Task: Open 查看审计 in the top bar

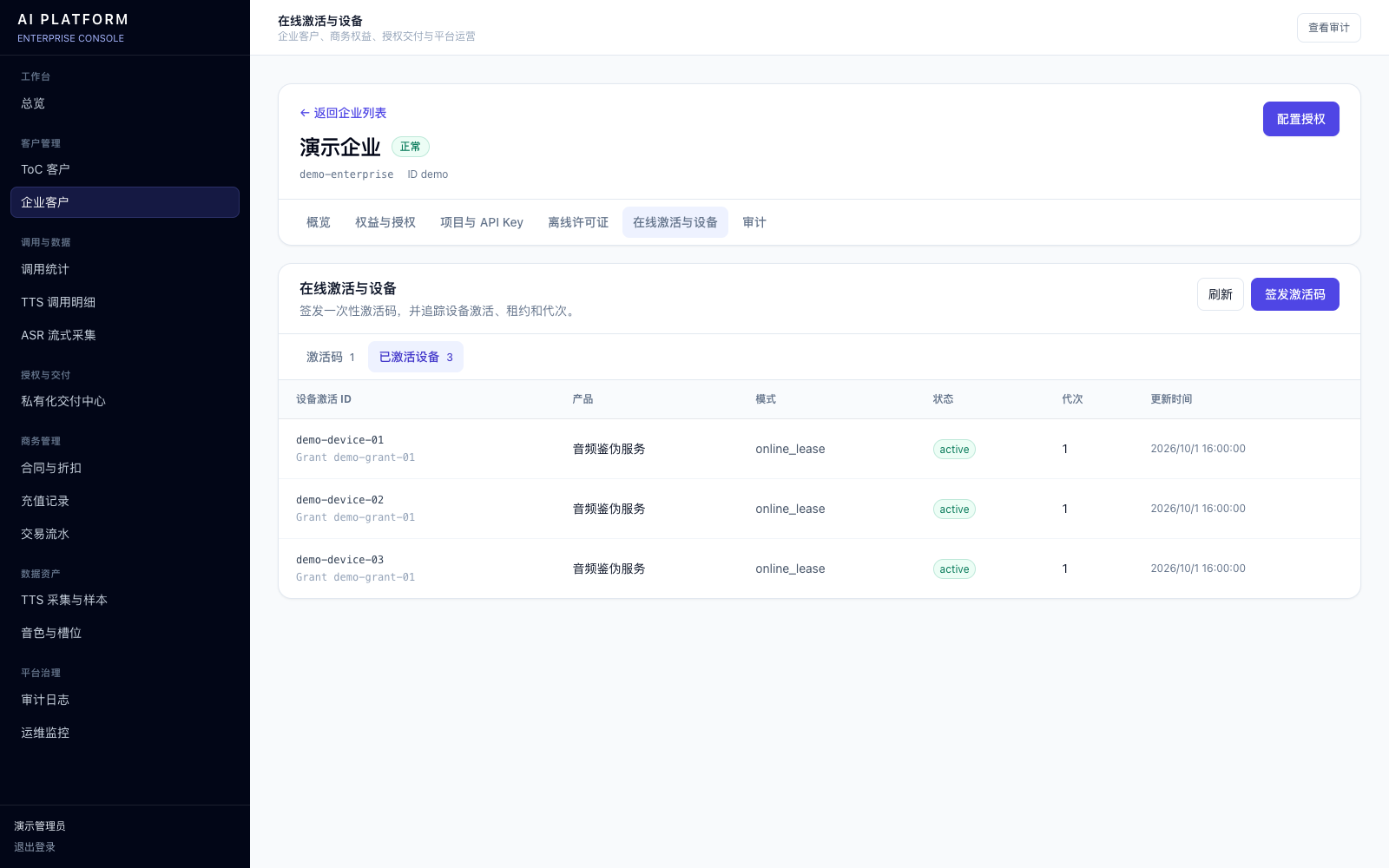Action: pyautogui.click(x=1328, y=28)
